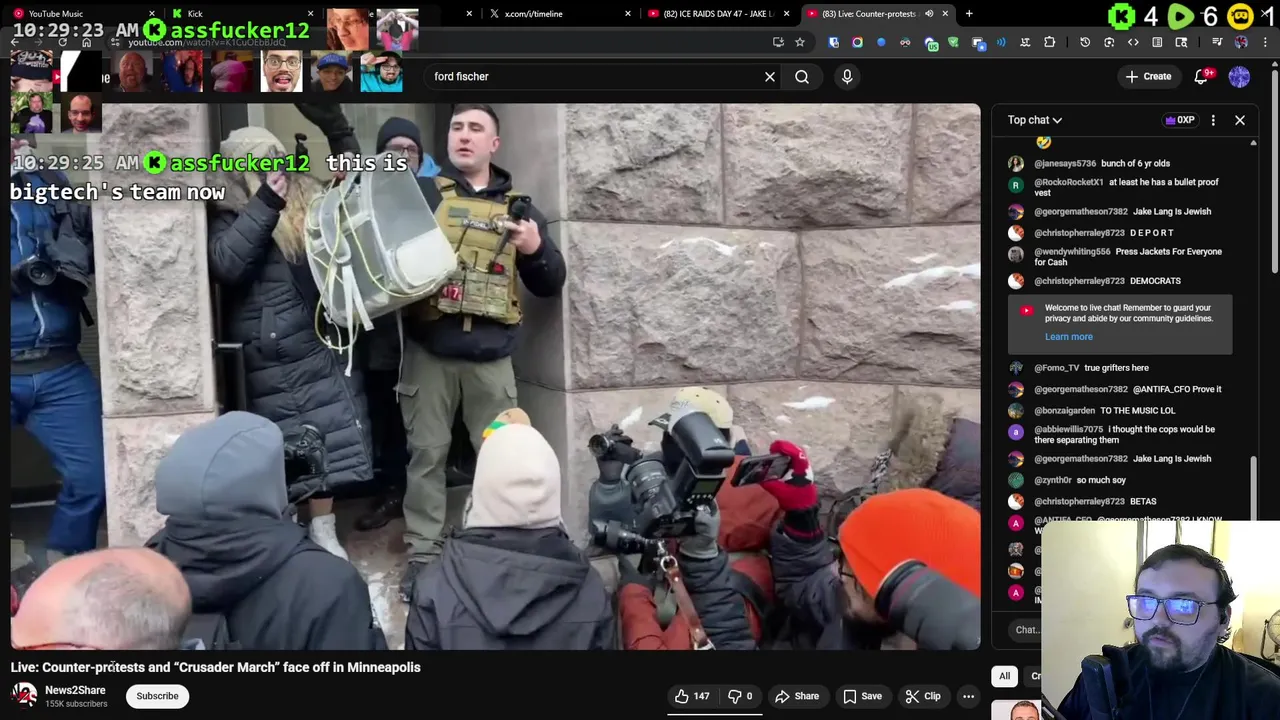Image resolution: width=1280 pixels, height=720 pixels.
Task: Open YouTube notifications bell
Action: (1201, 77)
